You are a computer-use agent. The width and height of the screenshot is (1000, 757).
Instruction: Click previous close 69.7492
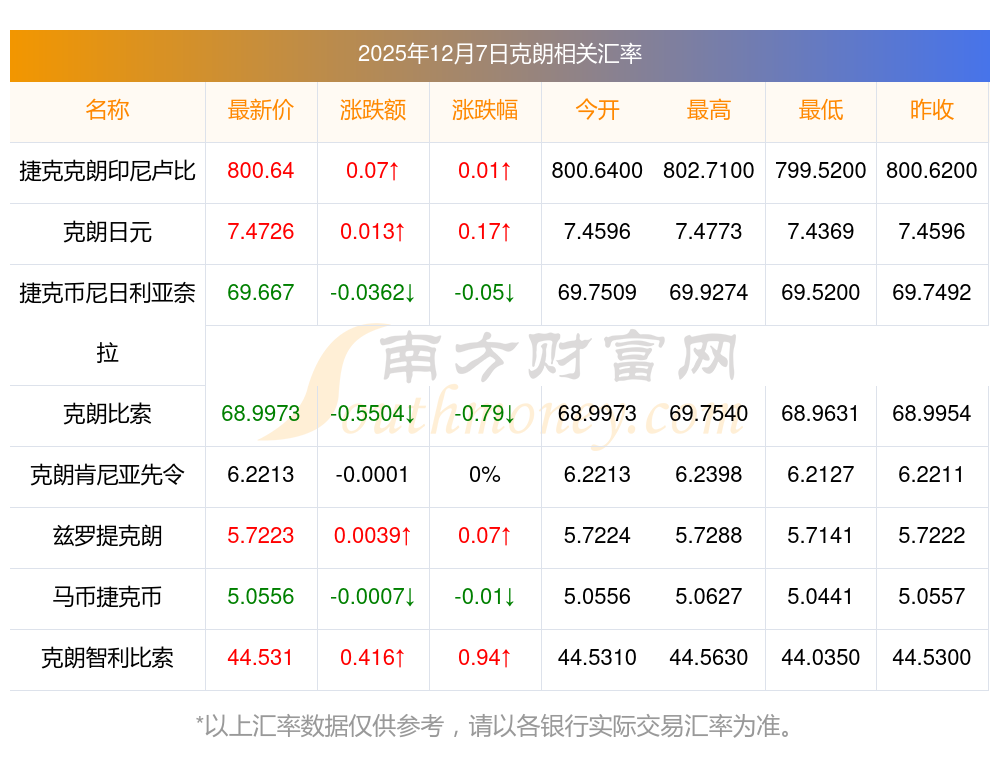[932, 293]
